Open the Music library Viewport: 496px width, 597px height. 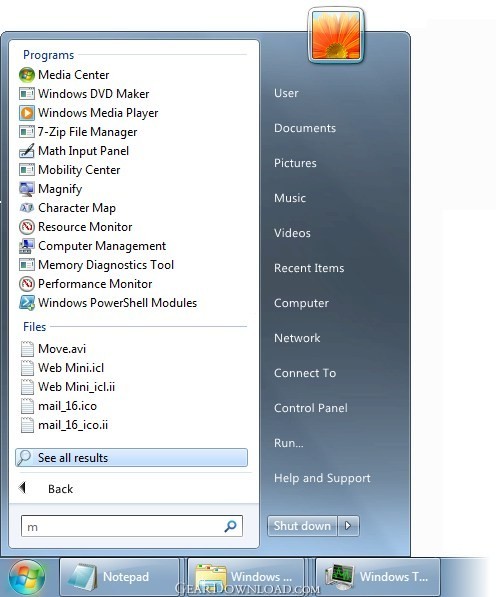coord(290,198)
